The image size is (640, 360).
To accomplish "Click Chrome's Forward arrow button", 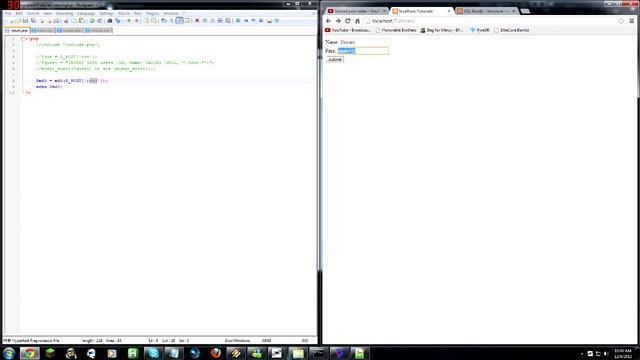I will click(338, 21).
